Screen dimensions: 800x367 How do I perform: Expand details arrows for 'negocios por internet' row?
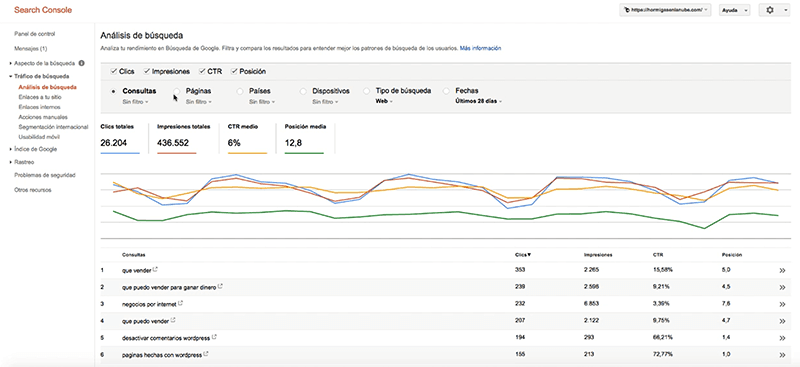(782, 305)
